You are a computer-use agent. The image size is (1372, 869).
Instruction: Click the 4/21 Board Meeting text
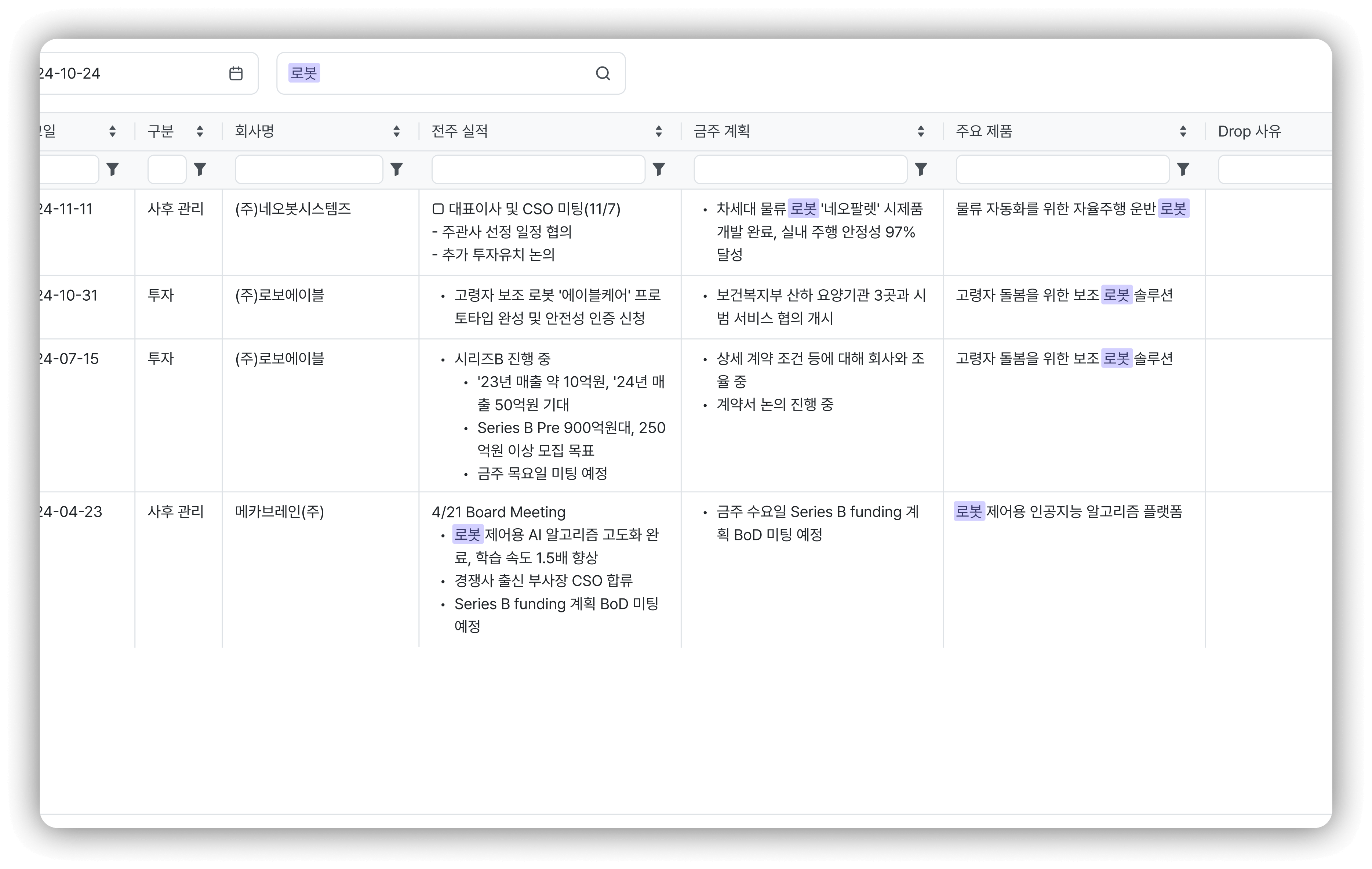tap(499, 512)
